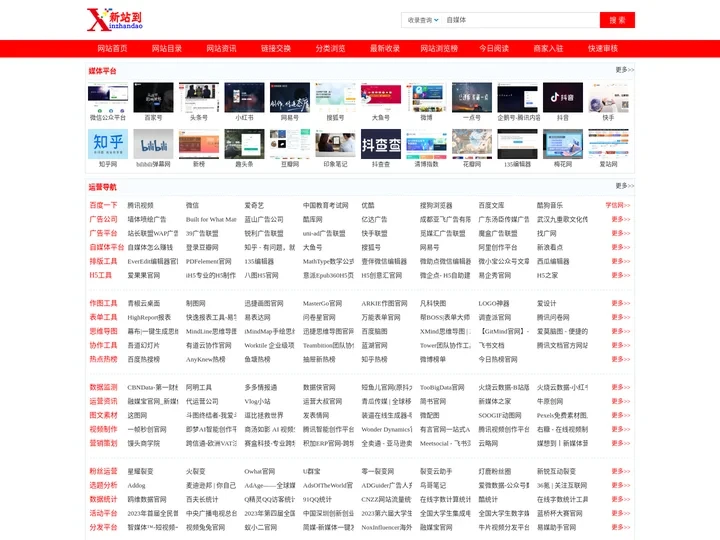Open the 135编辑器 site thumbnail
This screenshot has height=540, width=720.
click(x=517, y=144)
